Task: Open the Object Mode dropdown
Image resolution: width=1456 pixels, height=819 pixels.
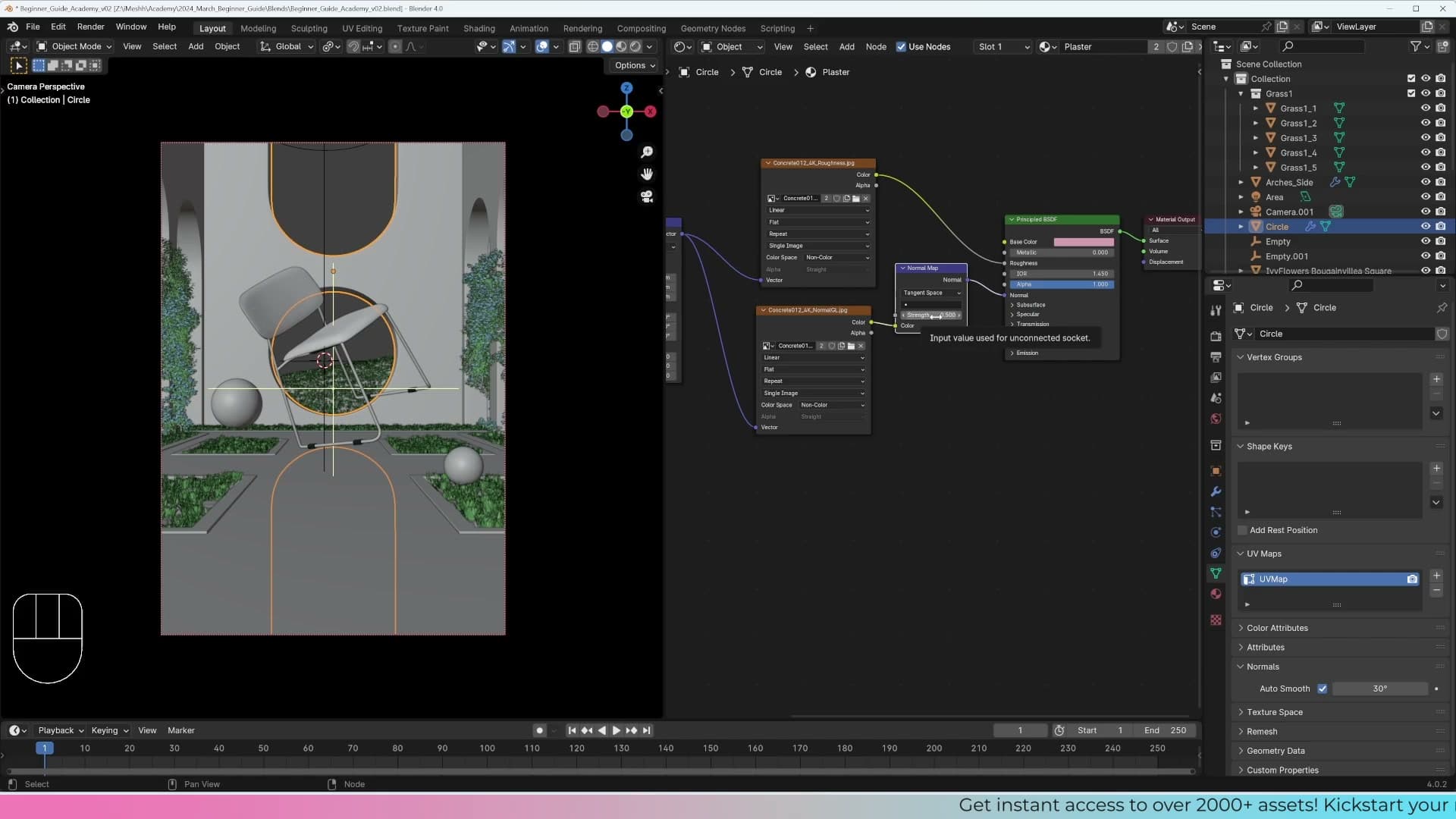Action: tap(74, 47)
